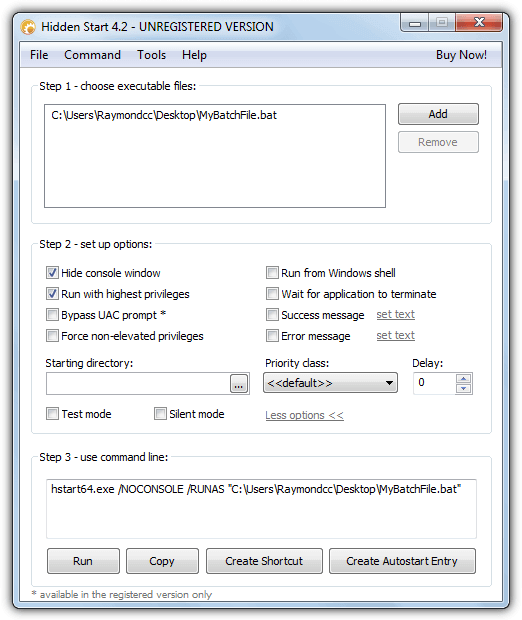The width and height of the screenshot is (522, 620).
Task: Enable Wait for application to terminate
Action: point(272,294)
